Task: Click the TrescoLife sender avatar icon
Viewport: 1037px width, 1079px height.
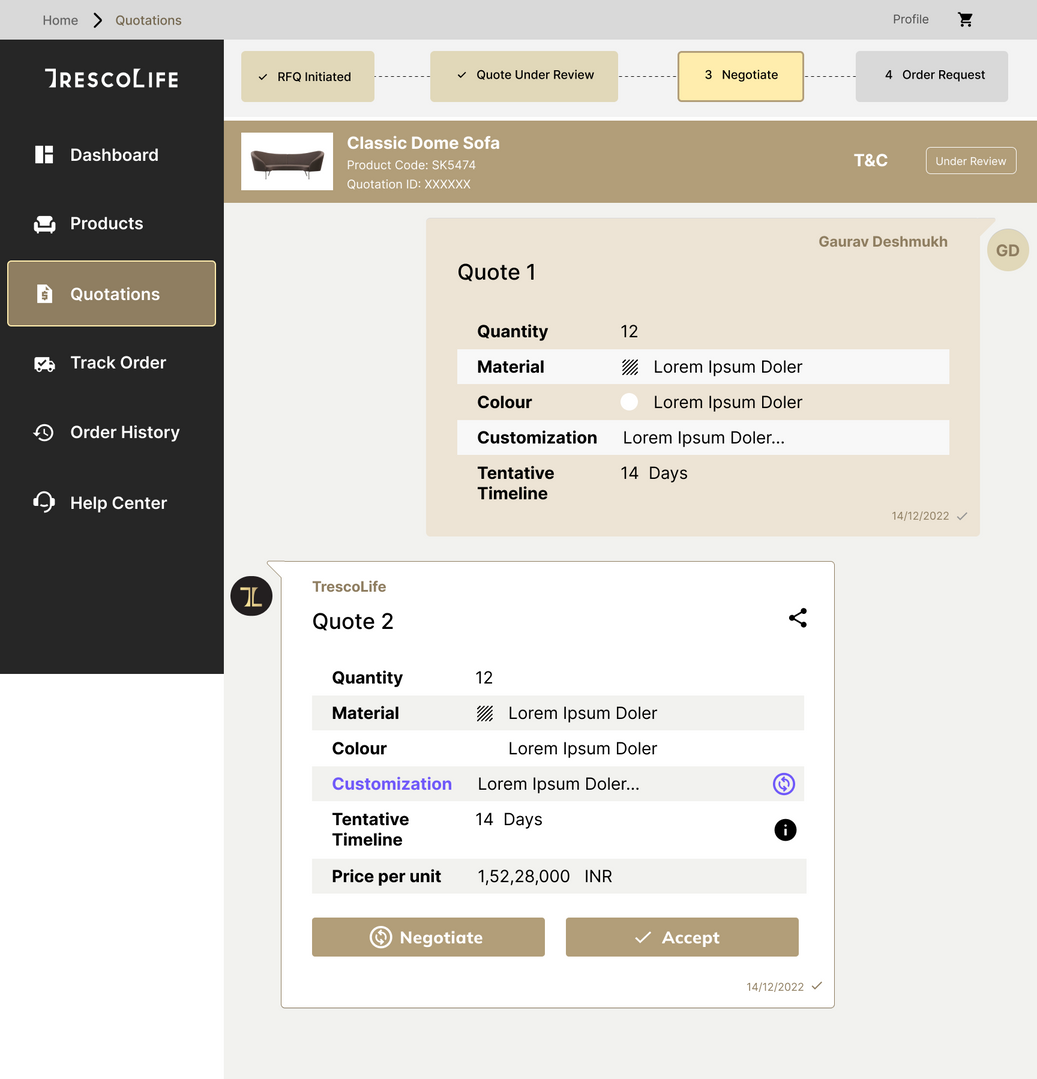Action: [251, 596]
